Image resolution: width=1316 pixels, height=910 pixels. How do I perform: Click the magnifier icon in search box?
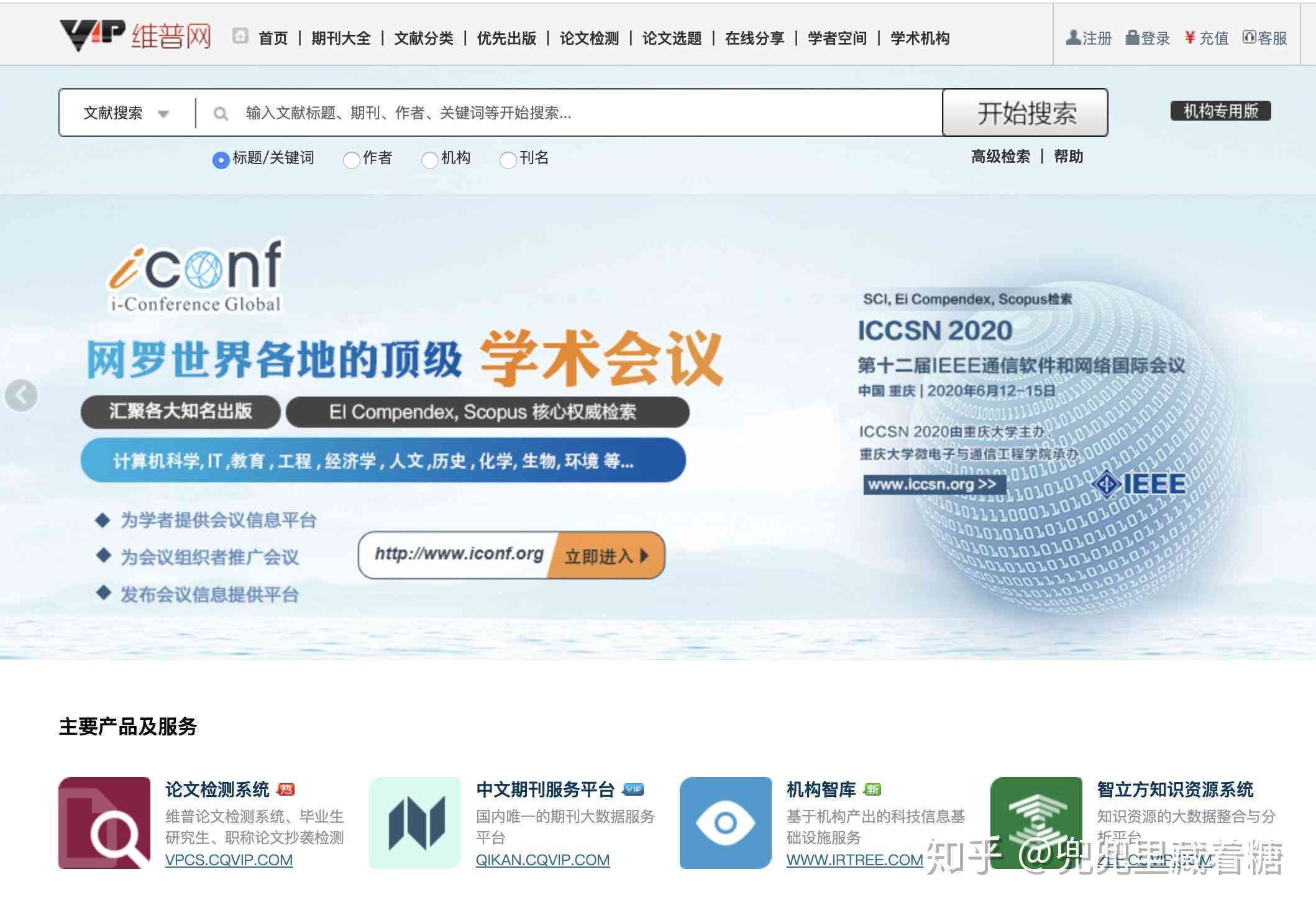(x=221, y=114)
